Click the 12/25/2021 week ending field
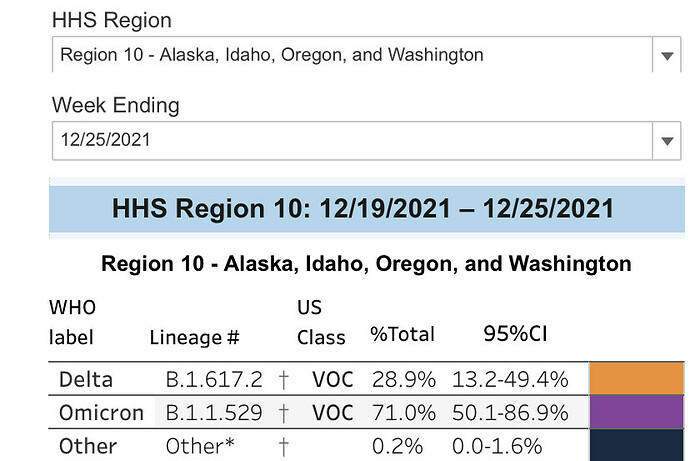Viewport: 690px width, 461px height. (x=350, y=141)
